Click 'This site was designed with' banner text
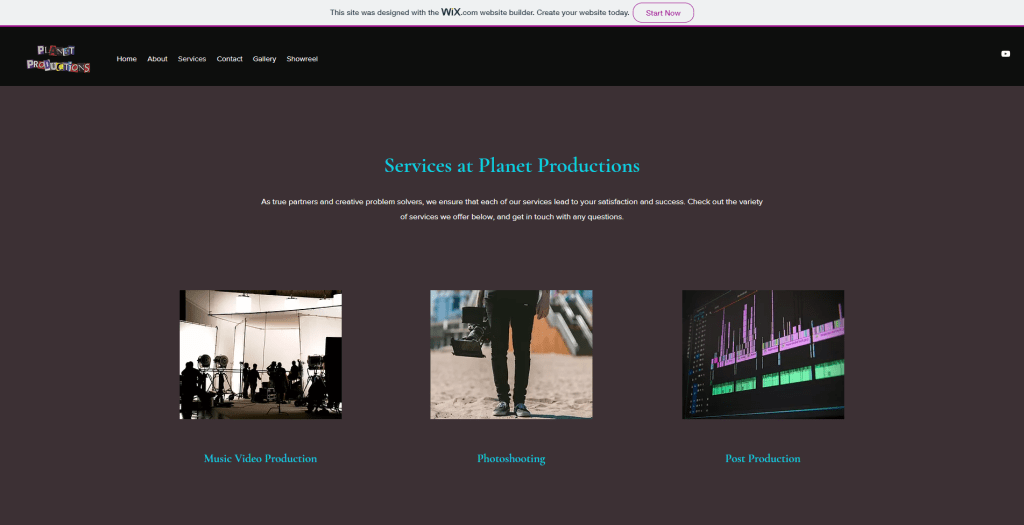Screen dimensions: 1024x525 pos(384,13)
